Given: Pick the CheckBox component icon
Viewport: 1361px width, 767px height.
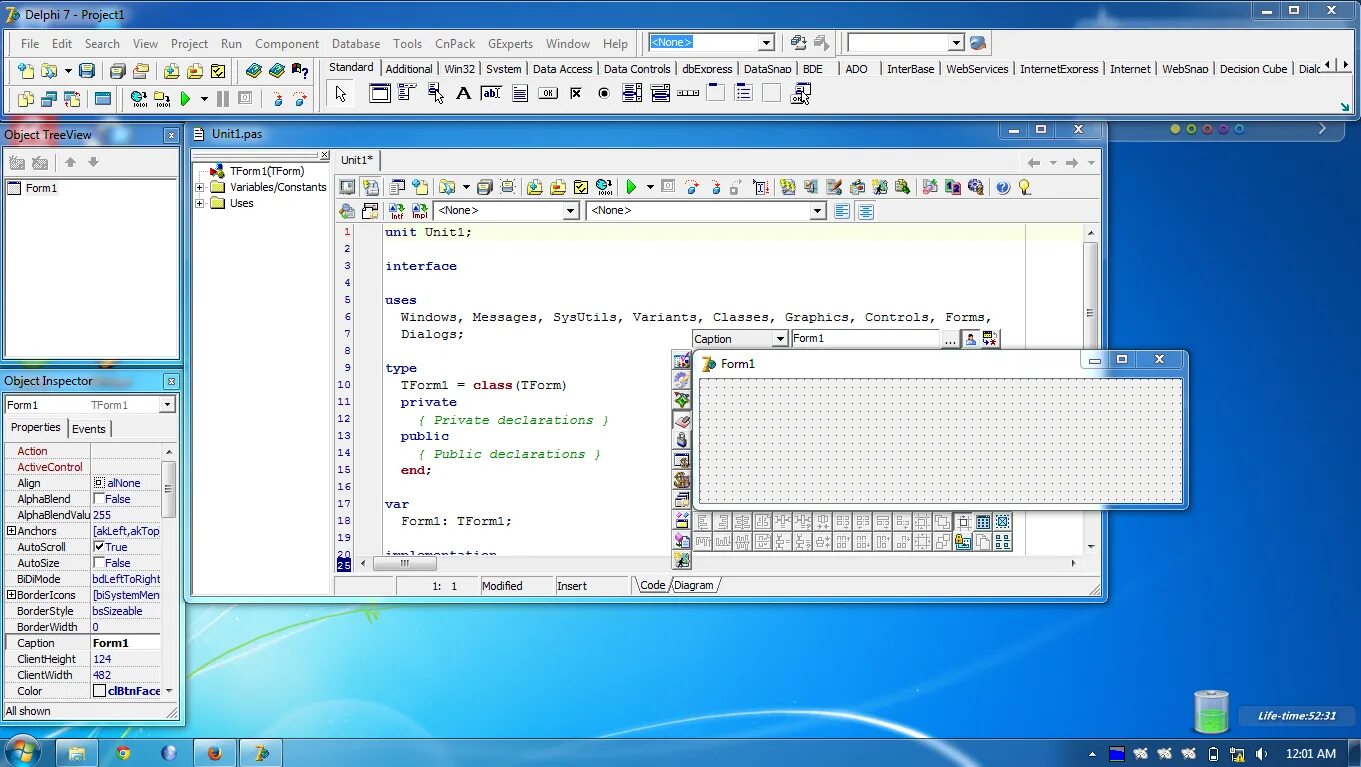Looking at the screenshot, I should point(576,94).
